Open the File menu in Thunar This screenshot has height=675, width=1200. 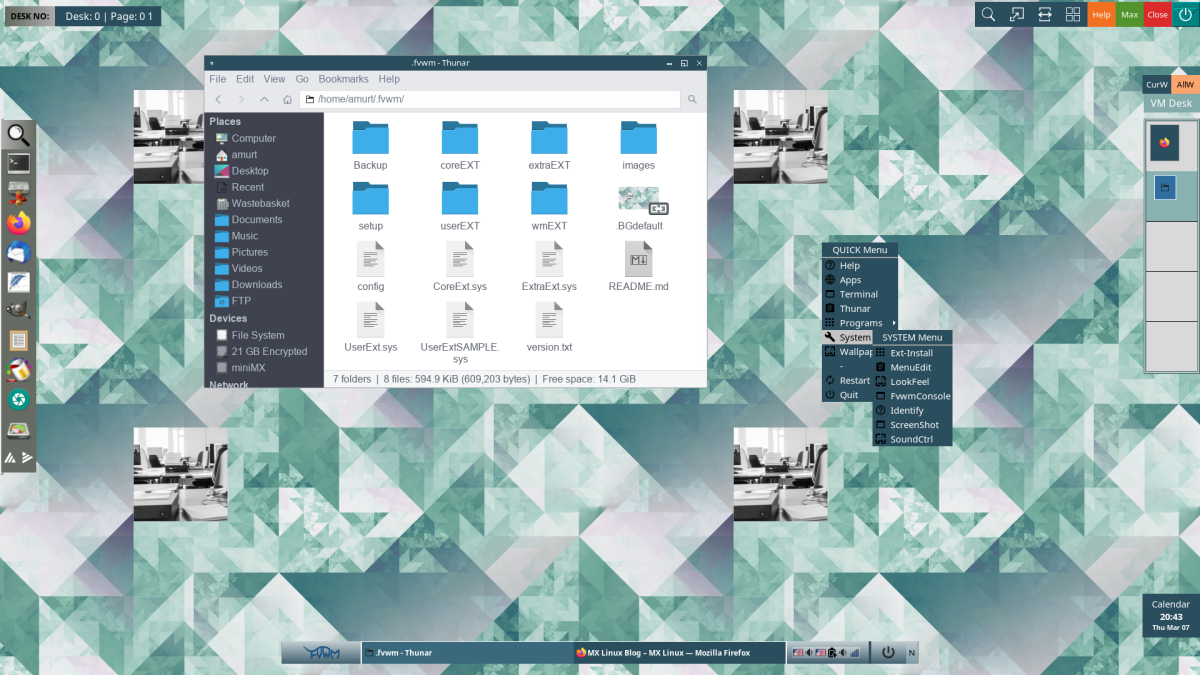click(217, 79)
